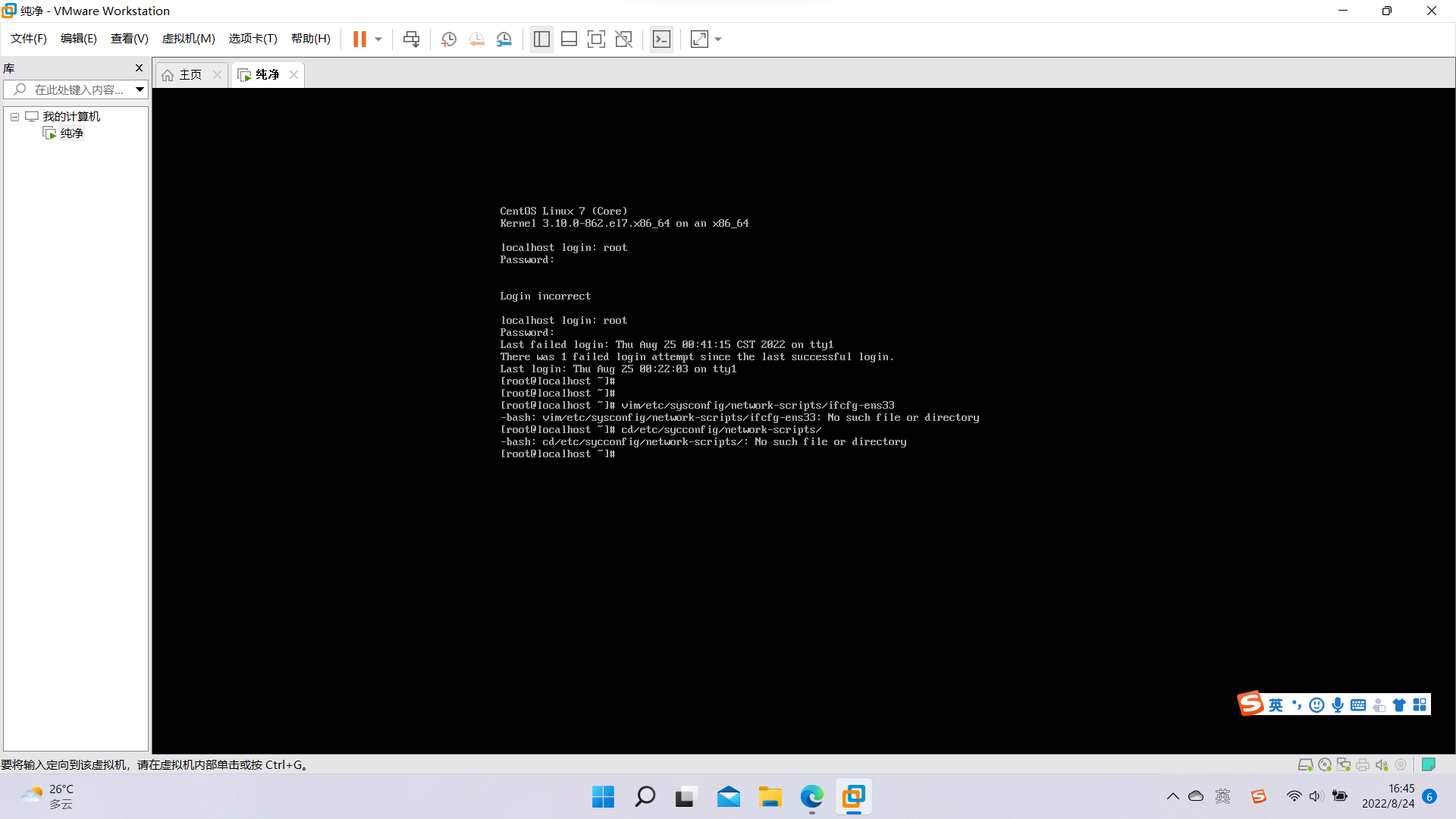This screenshot has width=1456, height=819.
Task: Activate Sogou voice input microphone
Action: pos(1338,705)
